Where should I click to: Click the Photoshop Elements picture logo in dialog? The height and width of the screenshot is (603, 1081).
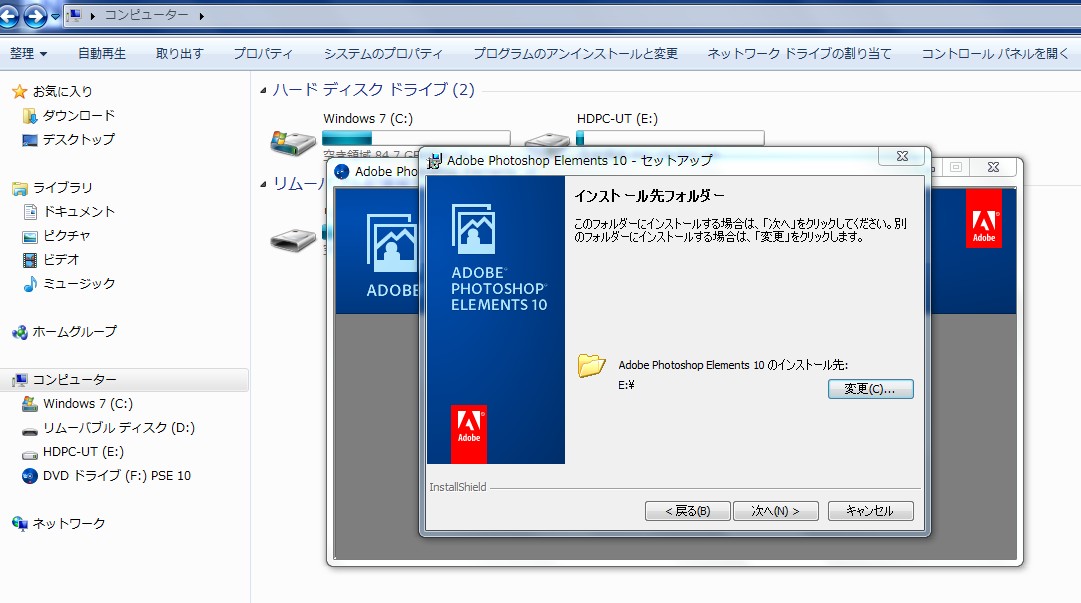tap(473, 229)
